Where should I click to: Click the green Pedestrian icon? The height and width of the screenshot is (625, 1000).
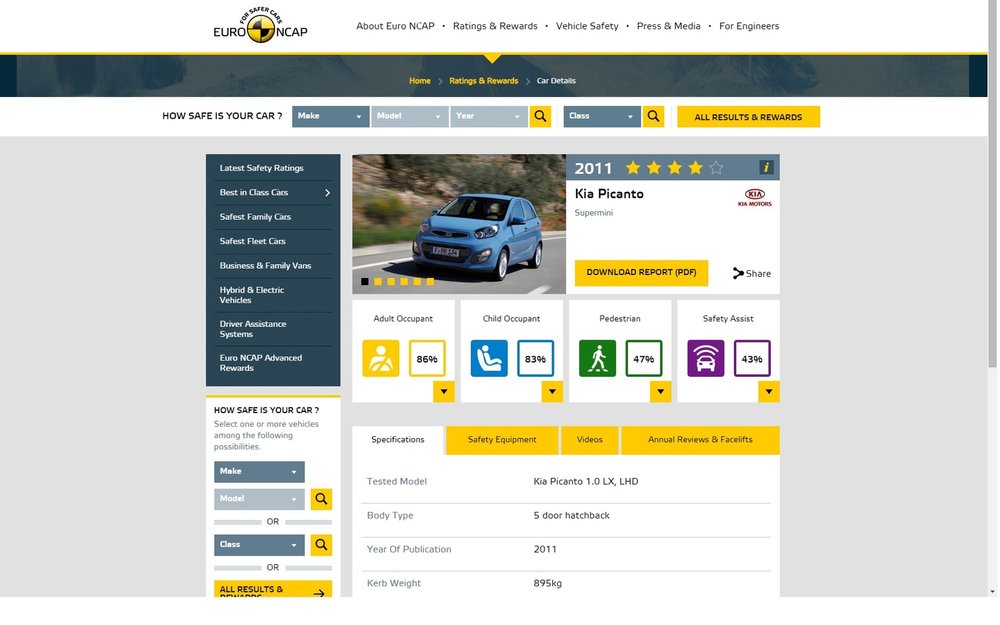(598, 358)
